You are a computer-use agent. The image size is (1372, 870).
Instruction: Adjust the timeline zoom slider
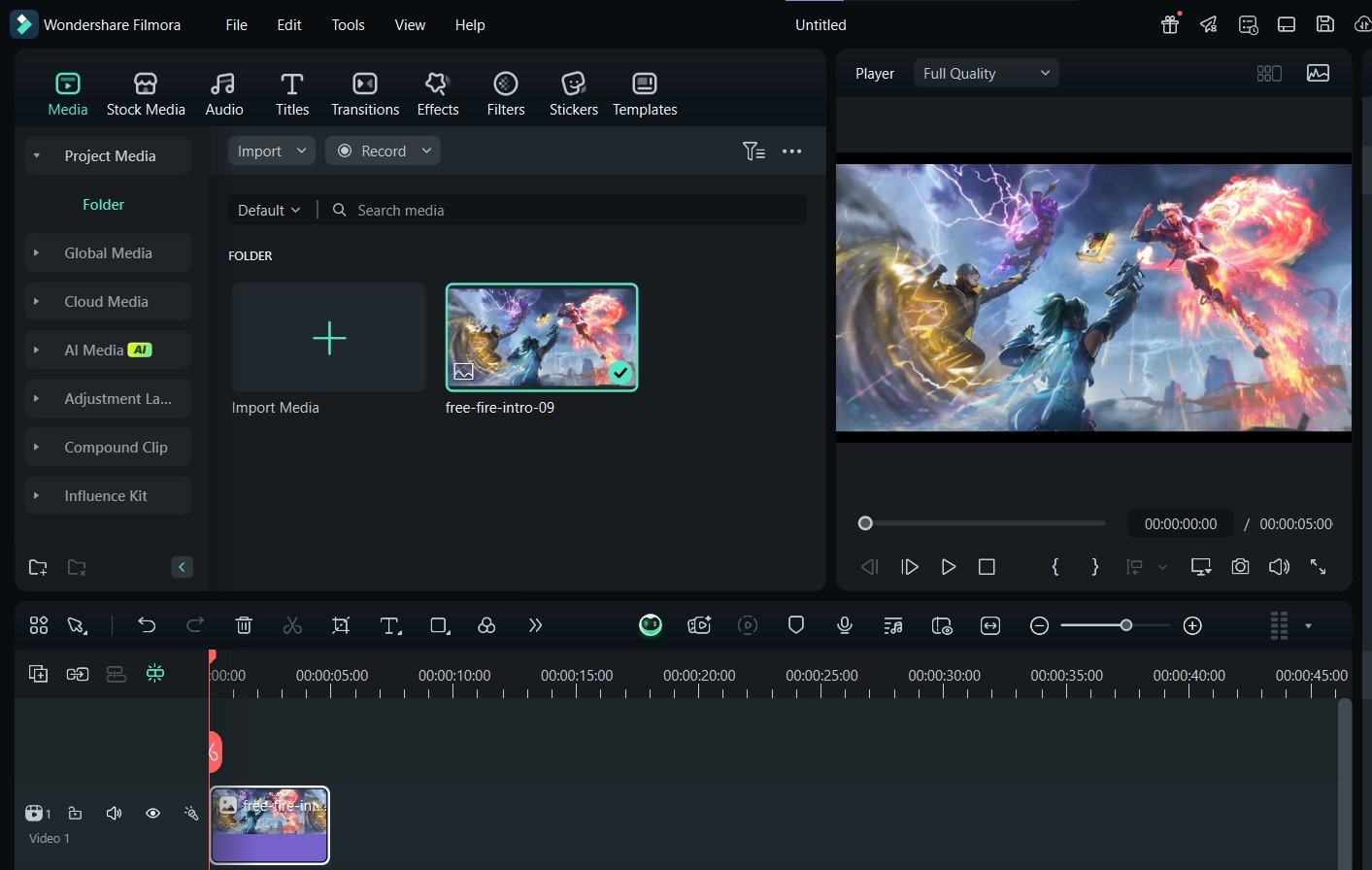(x=1126, y=625)
